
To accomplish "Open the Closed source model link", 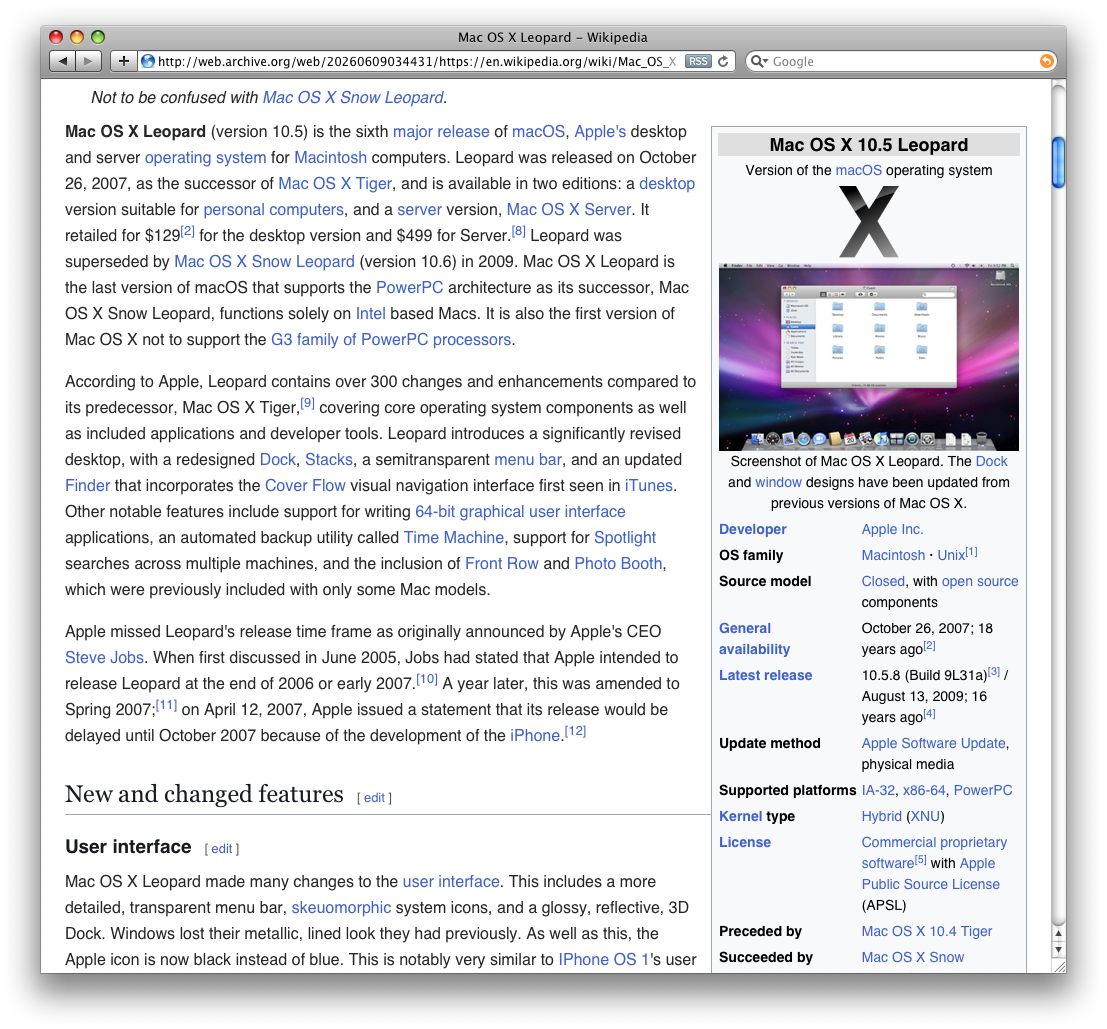I will click(x=882, y=582).
